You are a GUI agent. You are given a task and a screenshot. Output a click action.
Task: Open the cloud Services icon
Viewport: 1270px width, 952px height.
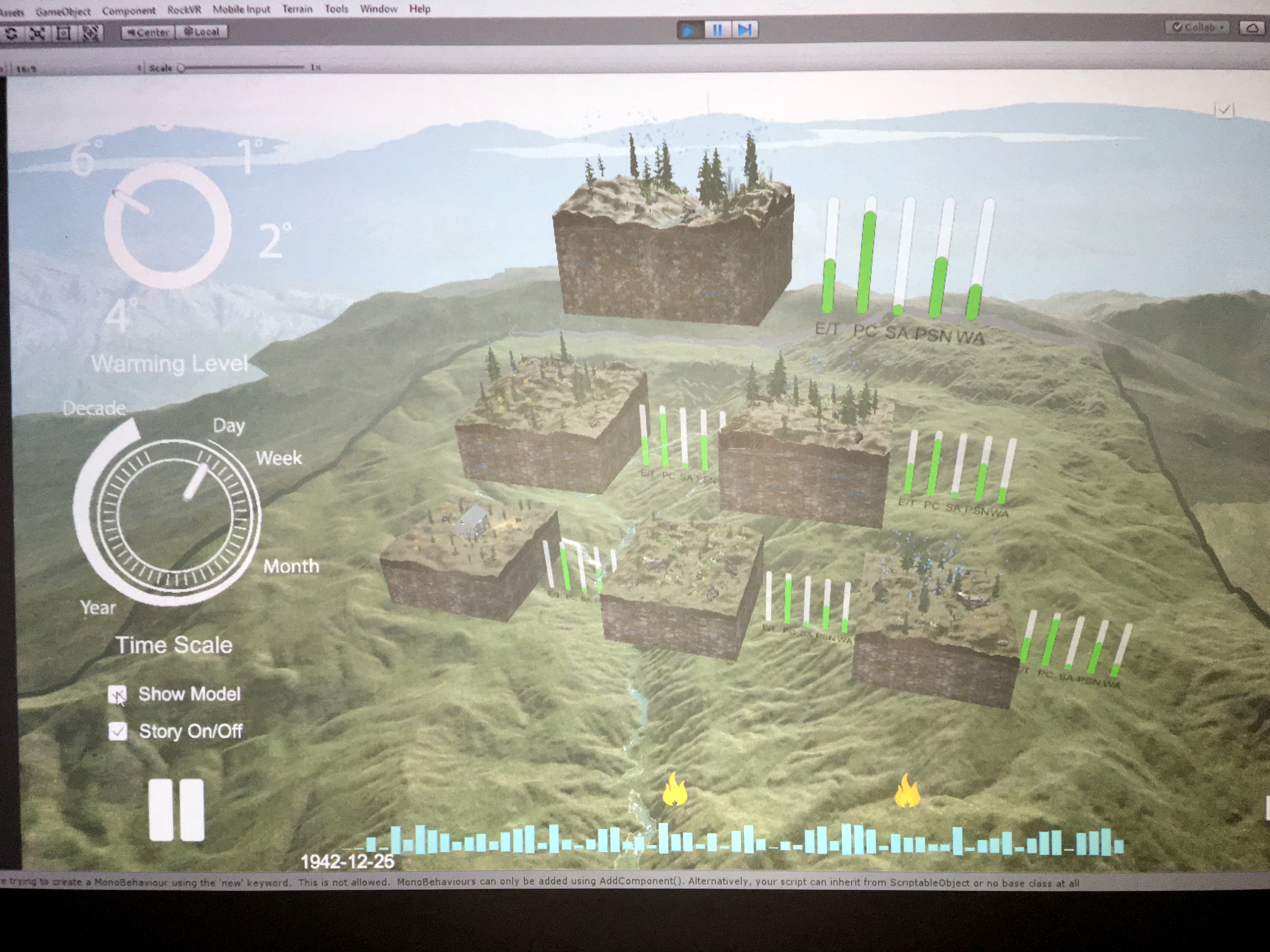tap(1253, 28)
